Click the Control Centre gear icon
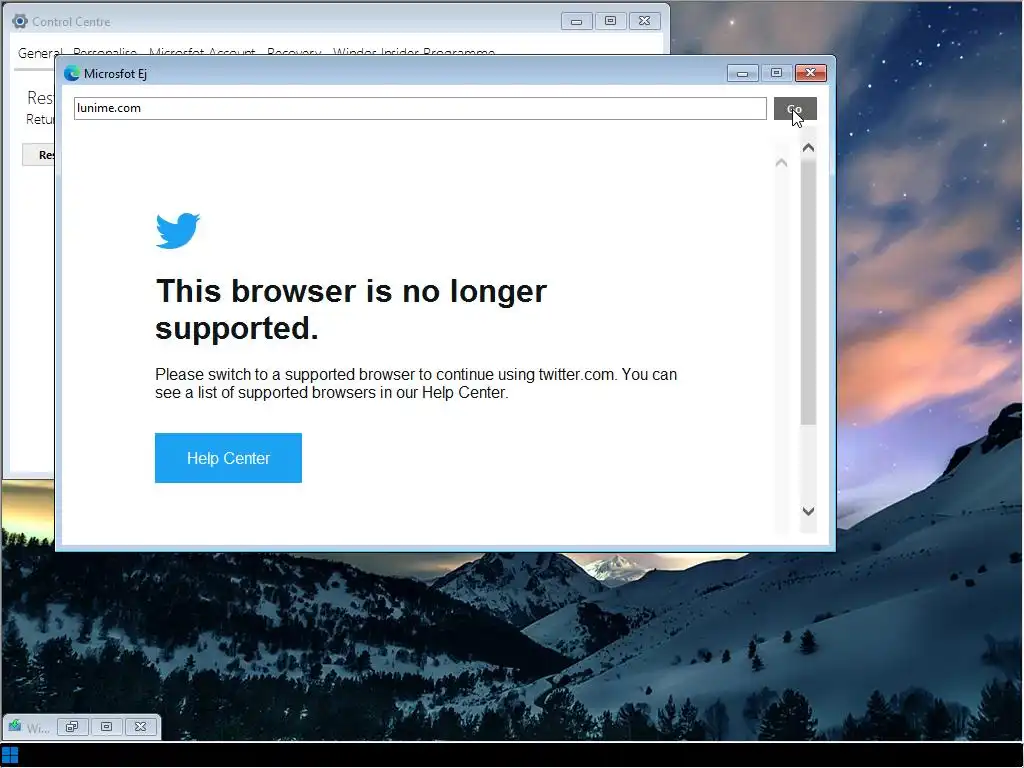This screenshot has height=768, width=1024. tap(20, 22)
